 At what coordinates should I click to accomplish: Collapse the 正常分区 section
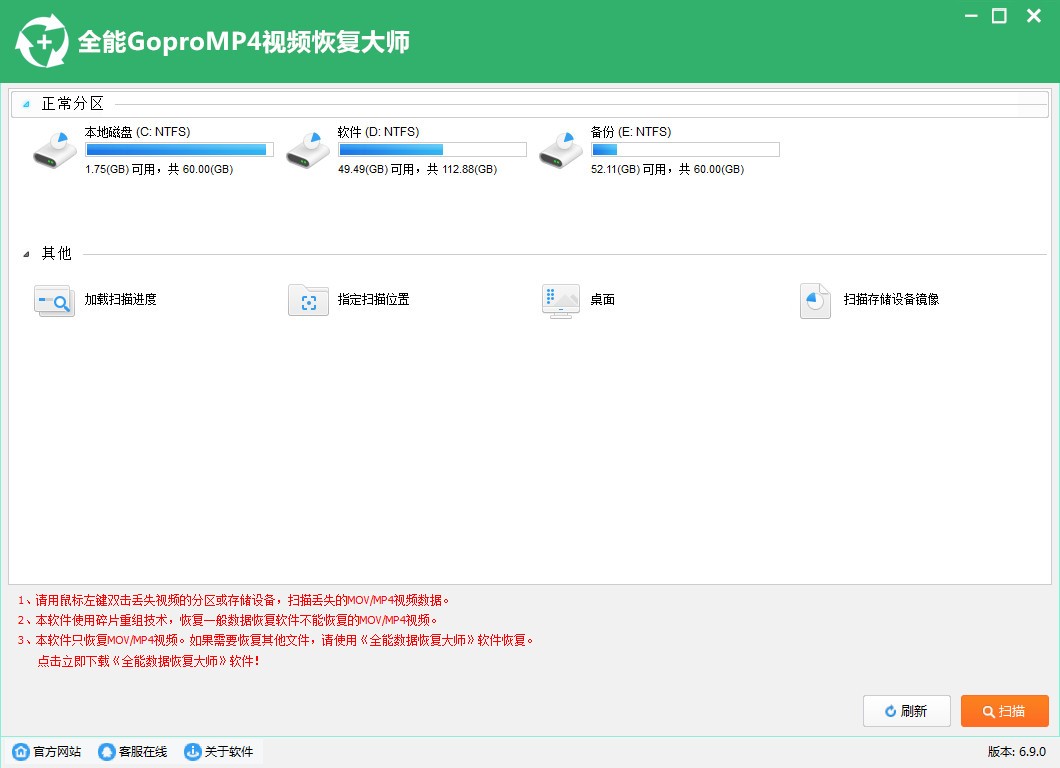tap(26, 104)
